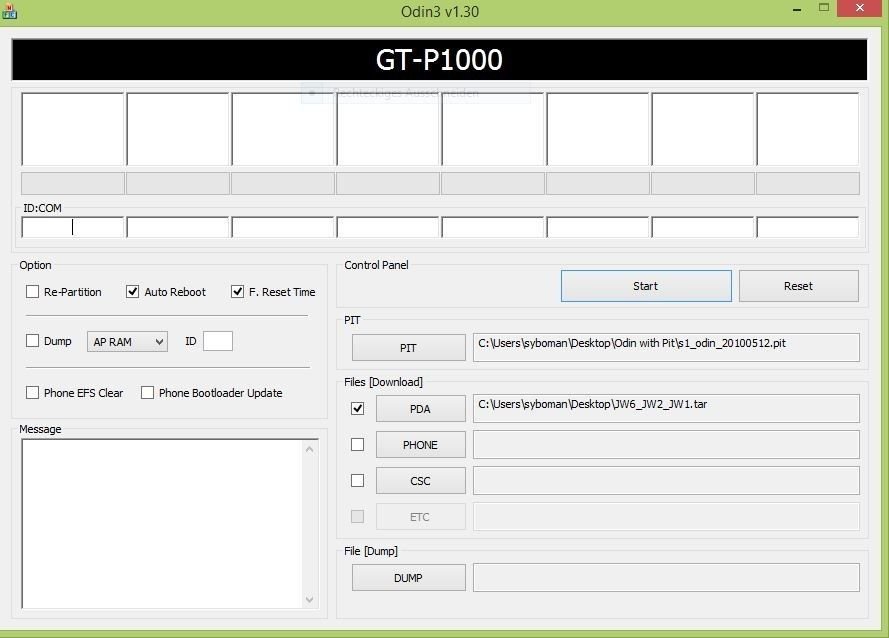Maximize the Odin3 window
889x638 pixels.
(824, 8)
